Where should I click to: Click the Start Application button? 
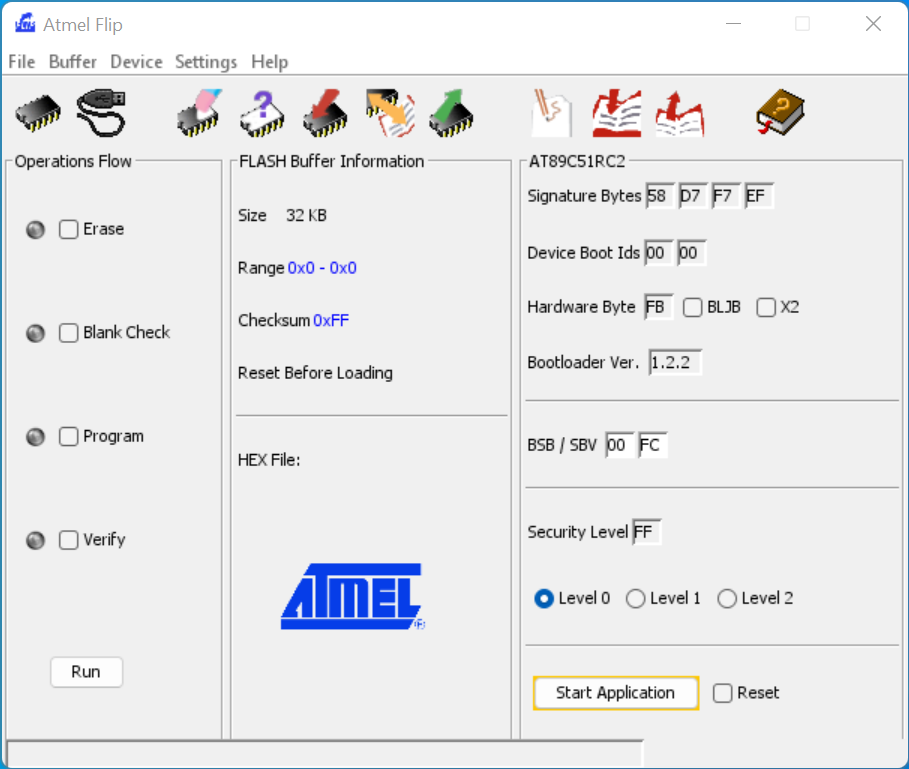coord(616,693)
